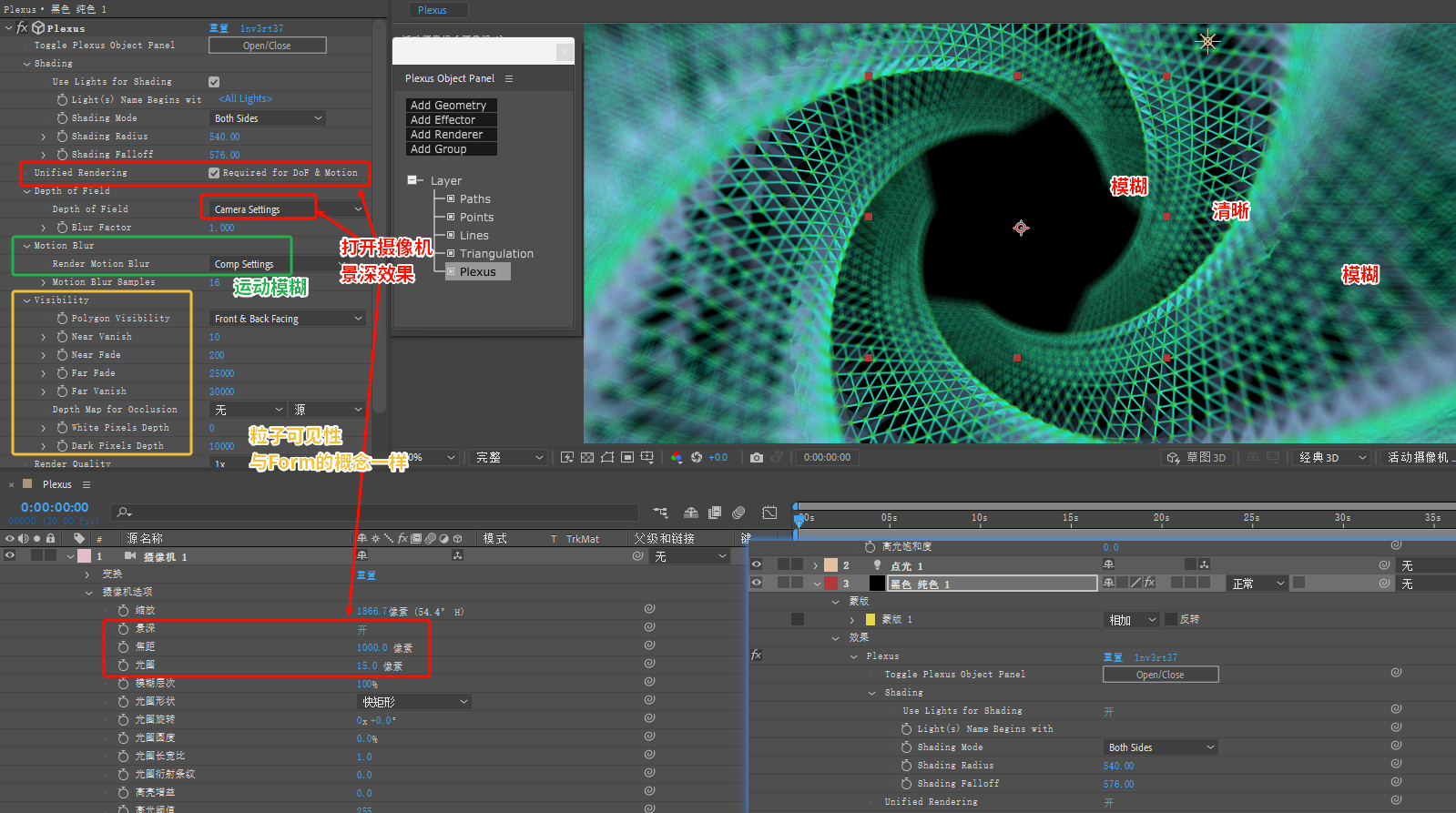Click red label color swatch of layer 3
1456x813 pixels.
tap(830, 583)
